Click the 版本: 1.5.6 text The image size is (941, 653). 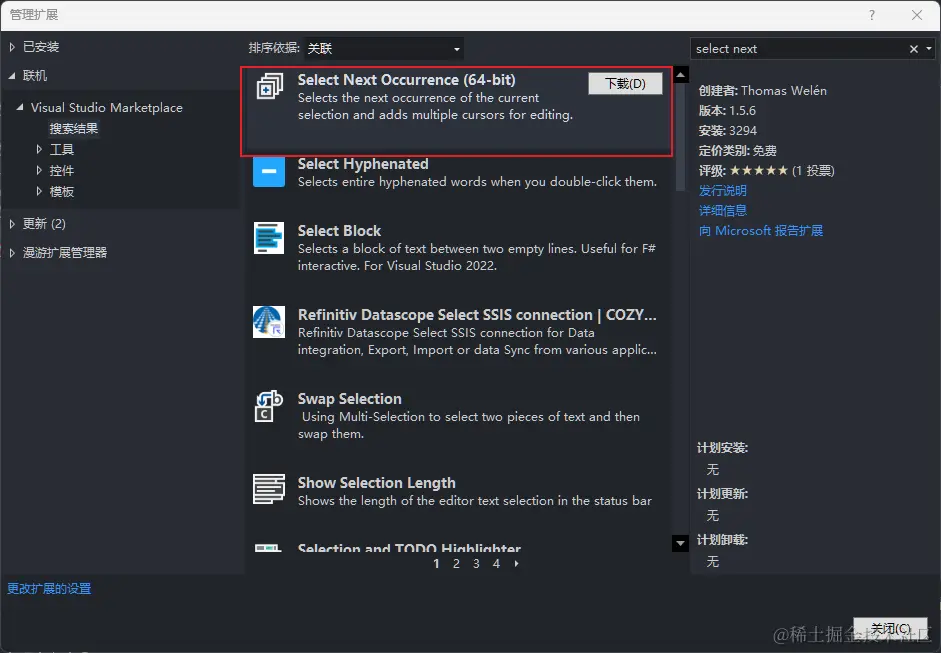(x=727, y=110)
